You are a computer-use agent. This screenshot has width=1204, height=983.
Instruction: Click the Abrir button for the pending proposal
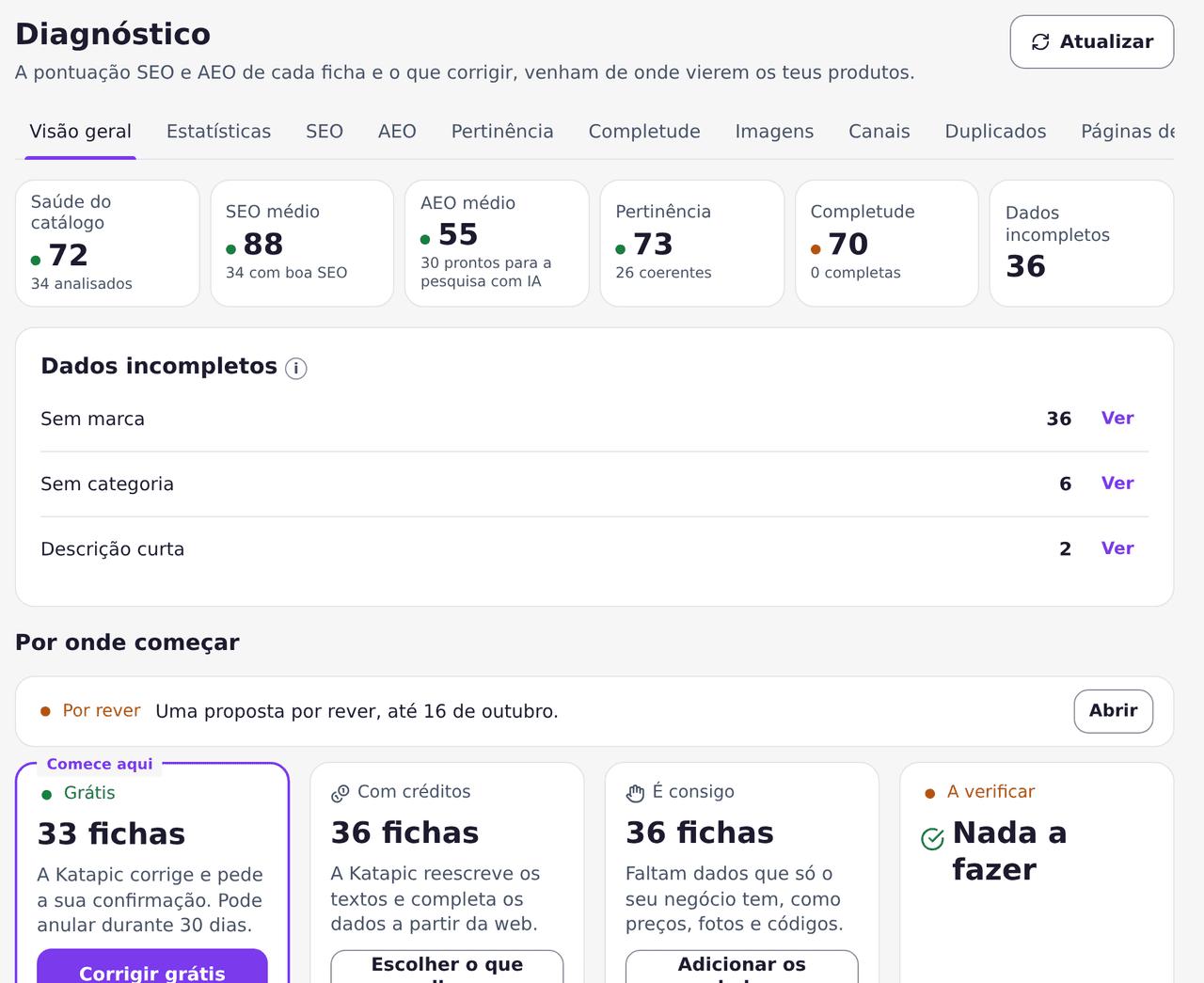pyautogui.click(x=1114, y=711)
